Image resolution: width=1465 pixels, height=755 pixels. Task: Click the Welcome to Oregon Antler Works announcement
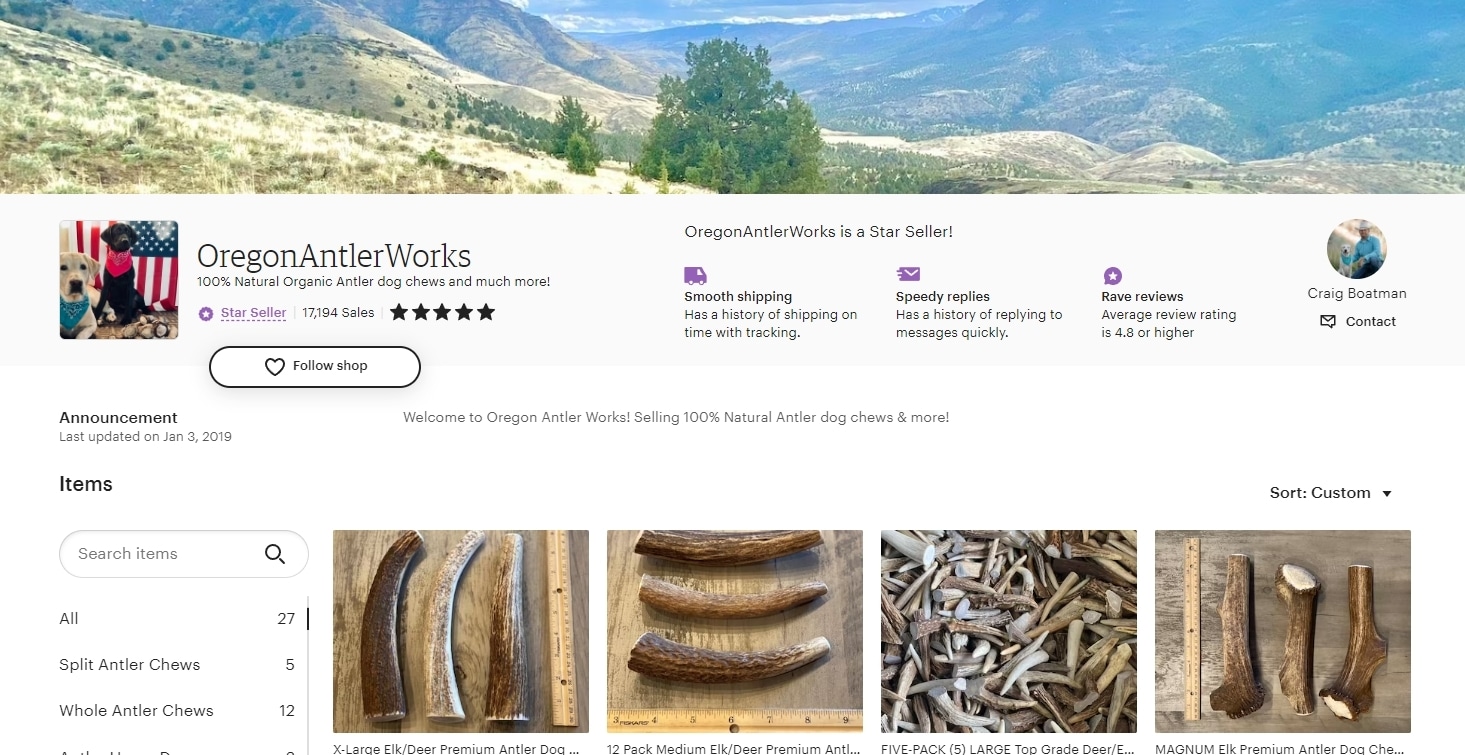click(676, 418)
